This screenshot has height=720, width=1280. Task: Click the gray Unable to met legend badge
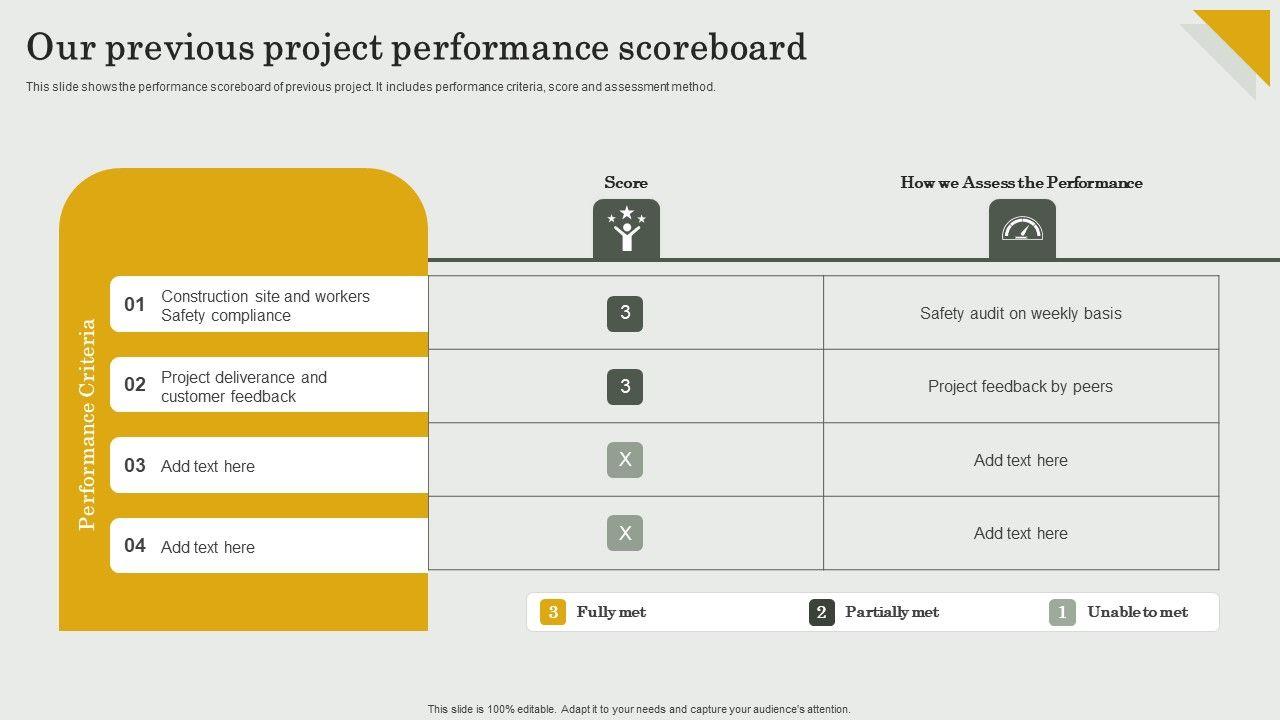pos(1062,612)
